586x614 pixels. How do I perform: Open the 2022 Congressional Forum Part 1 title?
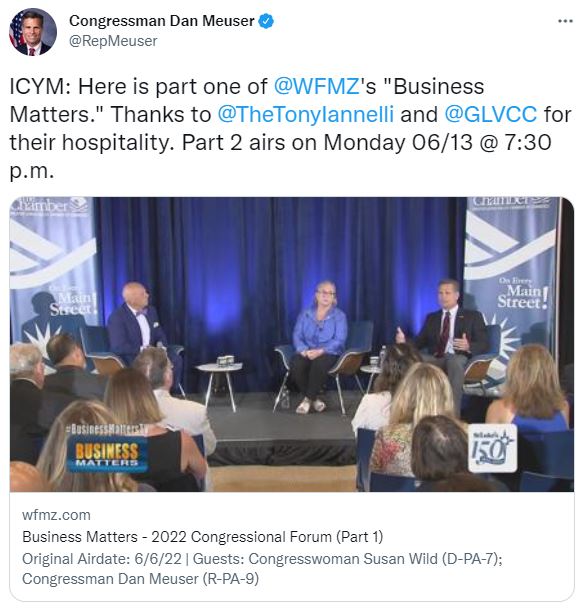pos(203,536)
